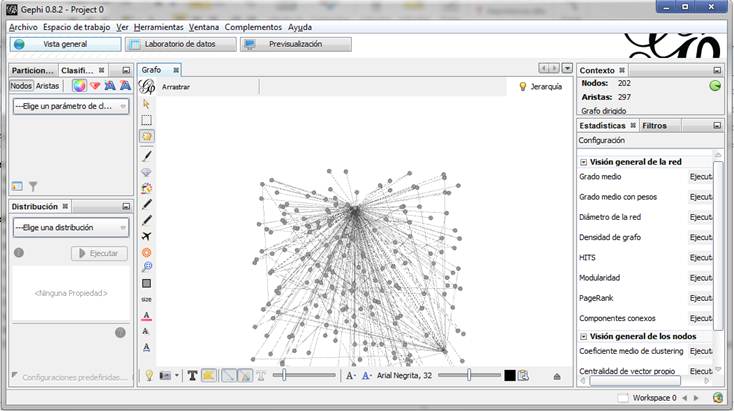Select the direct selection arrow tool
Image resolution: width=734 pixels, height=411 pixels.
point(146,103)
